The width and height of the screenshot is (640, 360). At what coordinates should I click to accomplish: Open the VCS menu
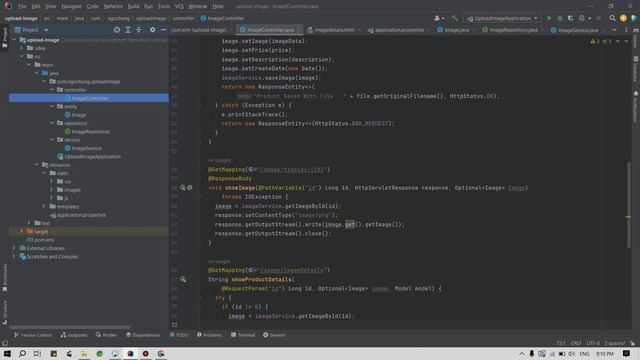[179, 7]
